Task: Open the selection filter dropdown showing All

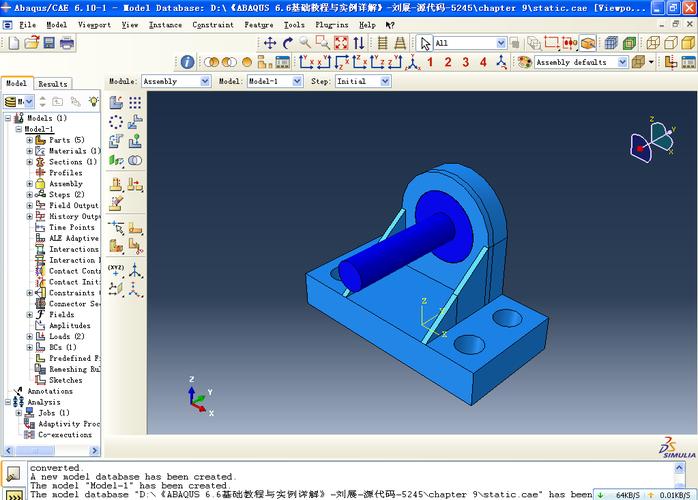Action: coord(471,43)
